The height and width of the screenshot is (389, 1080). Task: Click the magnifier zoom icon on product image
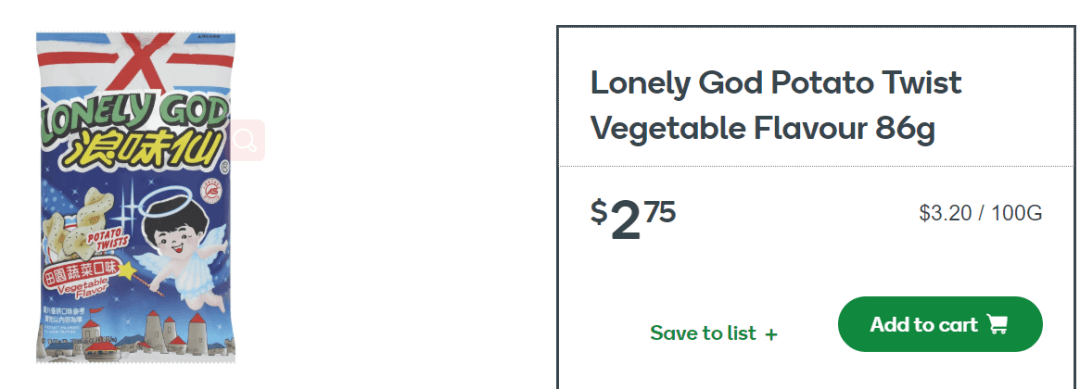(246, 140)
